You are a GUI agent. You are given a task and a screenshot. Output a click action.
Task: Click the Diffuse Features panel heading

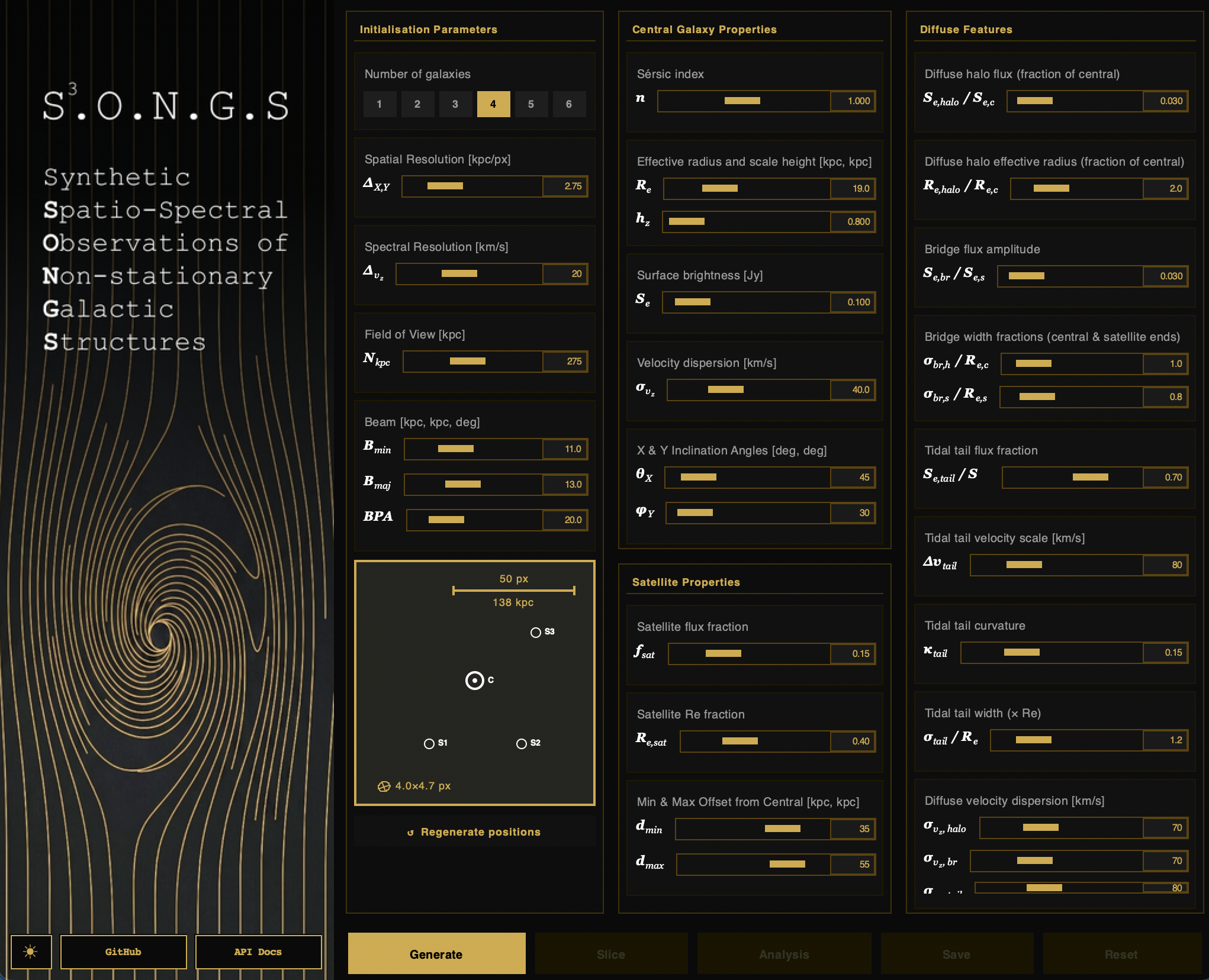966,30
